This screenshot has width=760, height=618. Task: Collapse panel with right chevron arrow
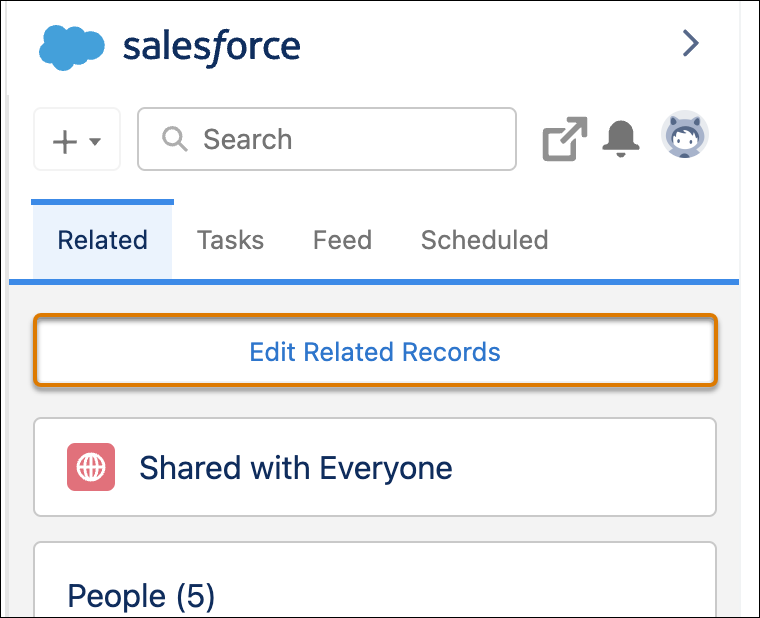pos(691,44)
